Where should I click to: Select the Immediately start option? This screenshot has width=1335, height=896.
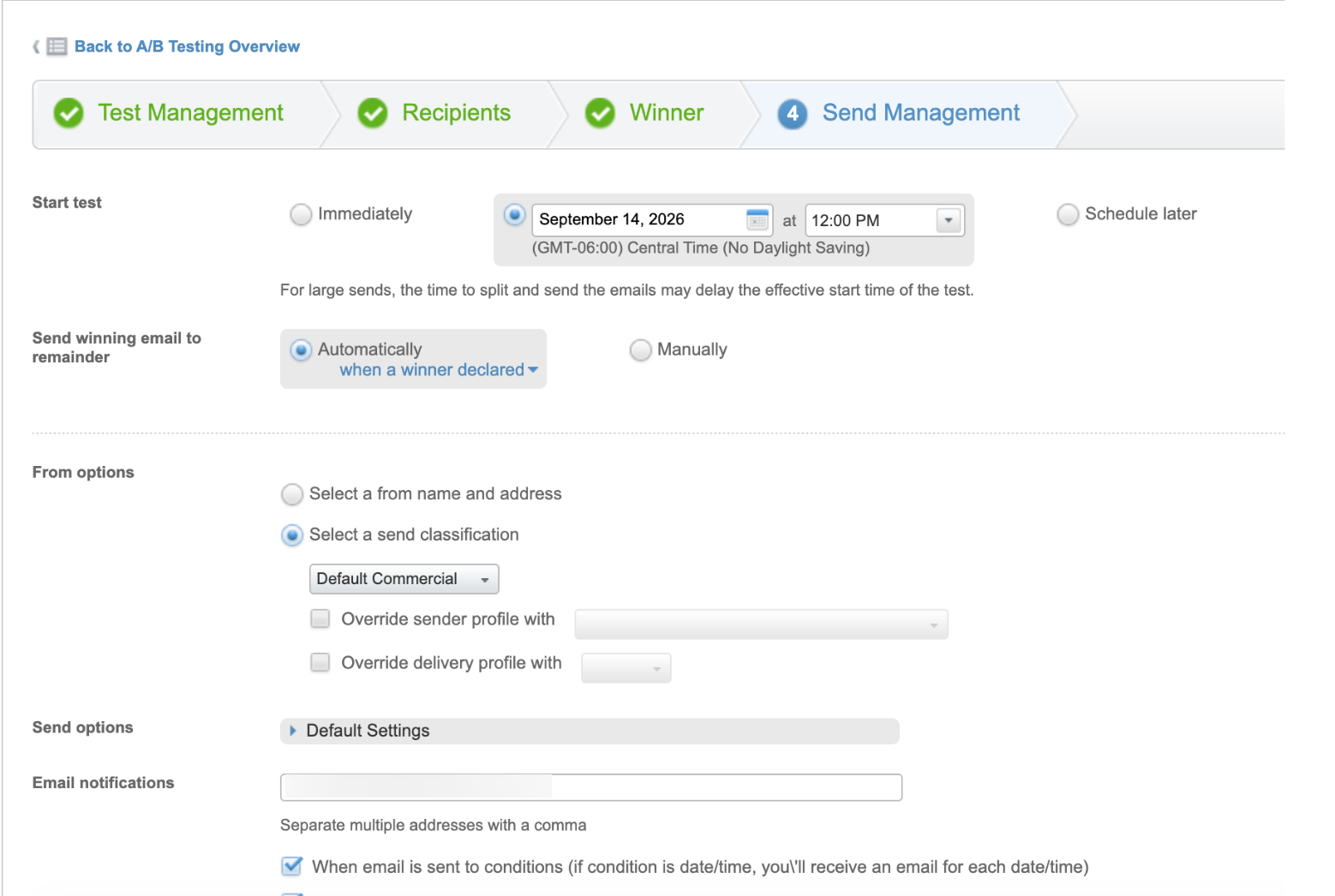(x=301, y=214)
